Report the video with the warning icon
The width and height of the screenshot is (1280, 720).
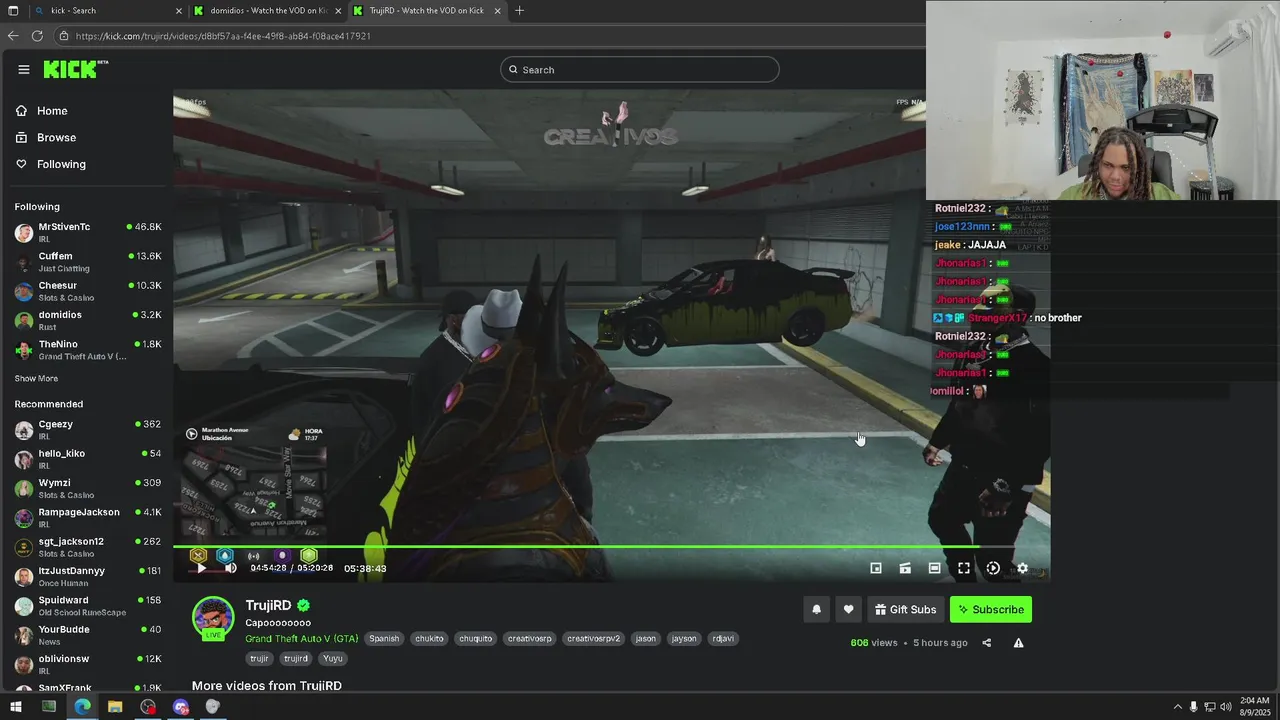pos(1018,643)
